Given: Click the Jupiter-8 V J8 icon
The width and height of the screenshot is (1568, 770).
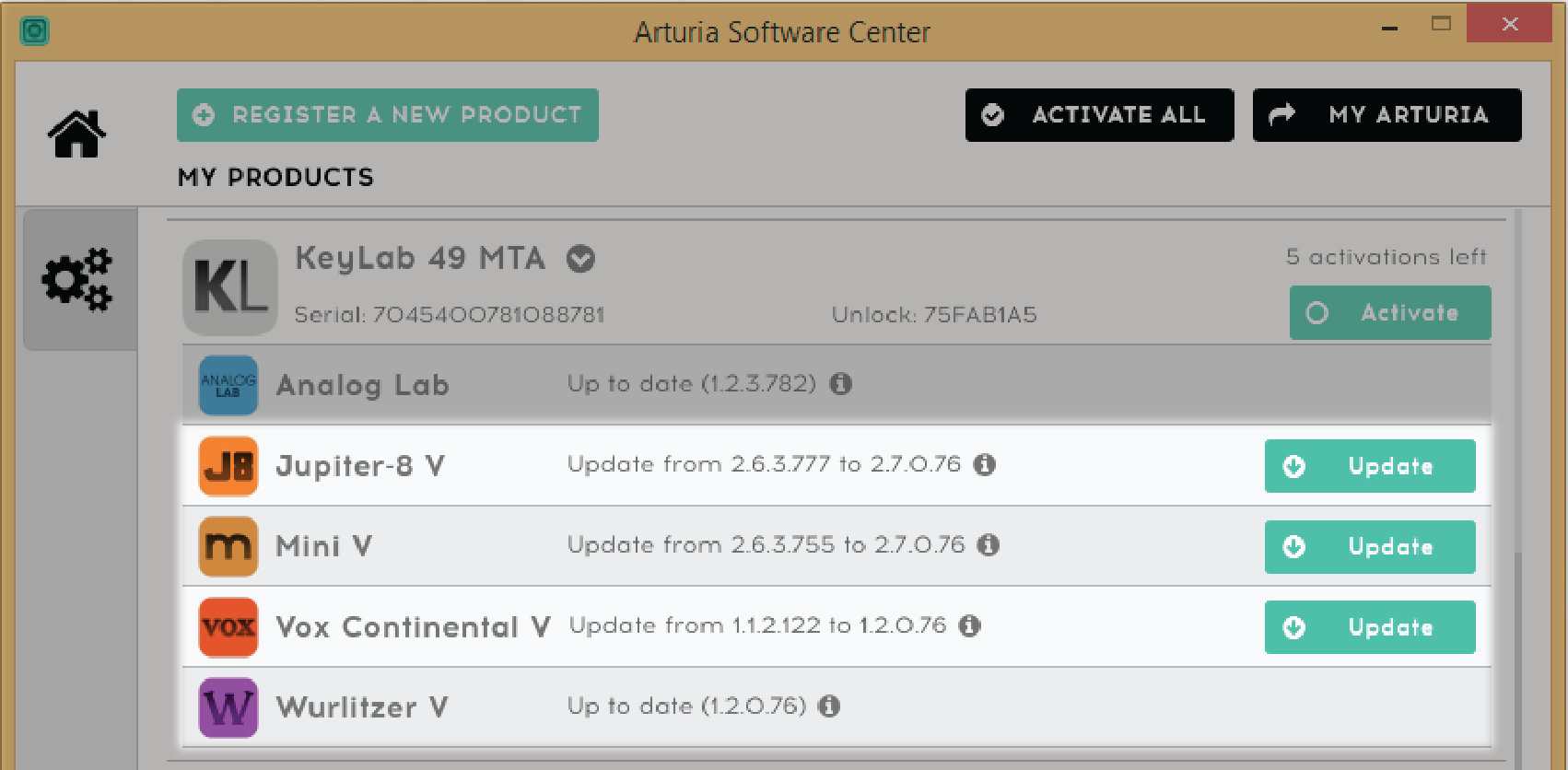Looking at the screenshot, I should [x=228, y=466].
